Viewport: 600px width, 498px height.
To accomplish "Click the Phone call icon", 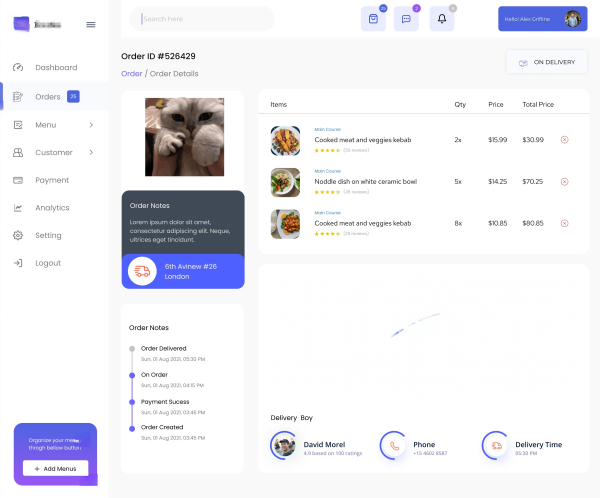I will (x=394, y=445).
